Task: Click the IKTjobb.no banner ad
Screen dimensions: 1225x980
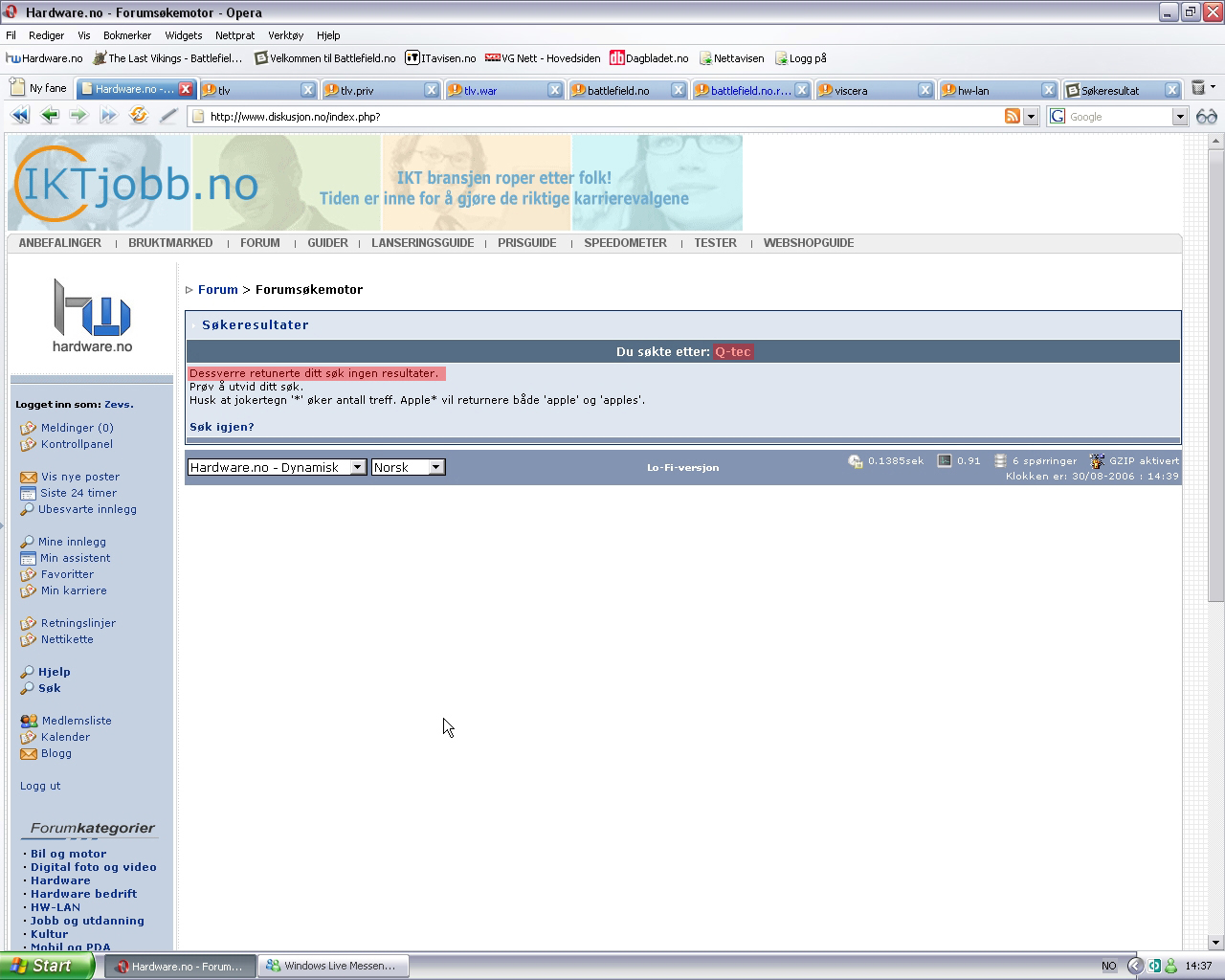Action: (375, 182)
